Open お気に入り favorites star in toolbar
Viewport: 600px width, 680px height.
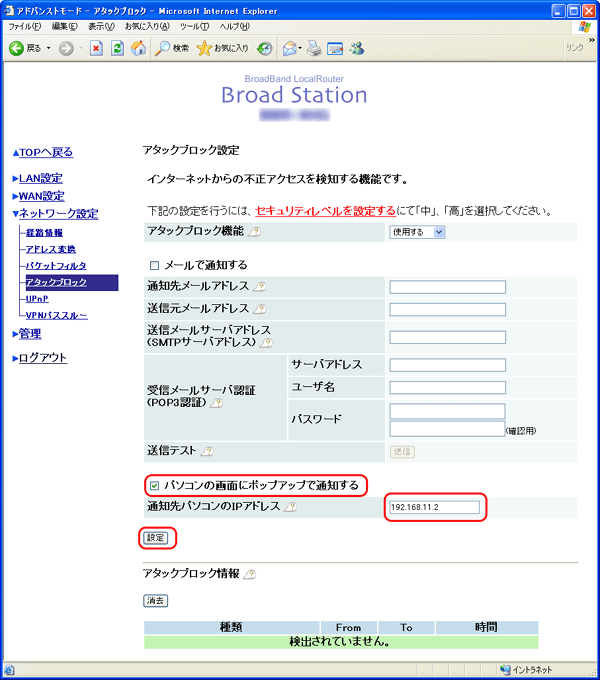(222, 48)
